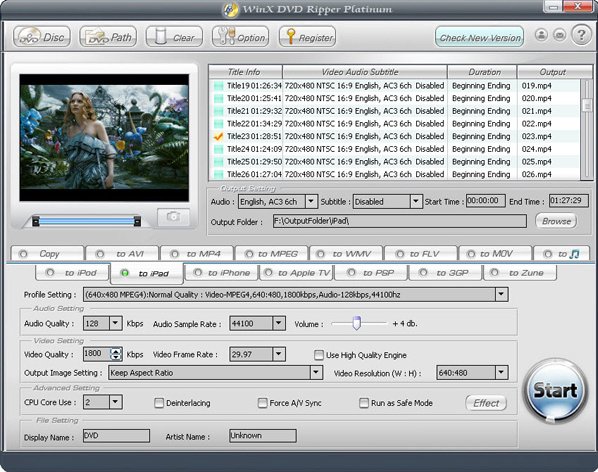Screen dimensions: 598x472
Task: Click the email envelope icon
Action: click(559, 35)
